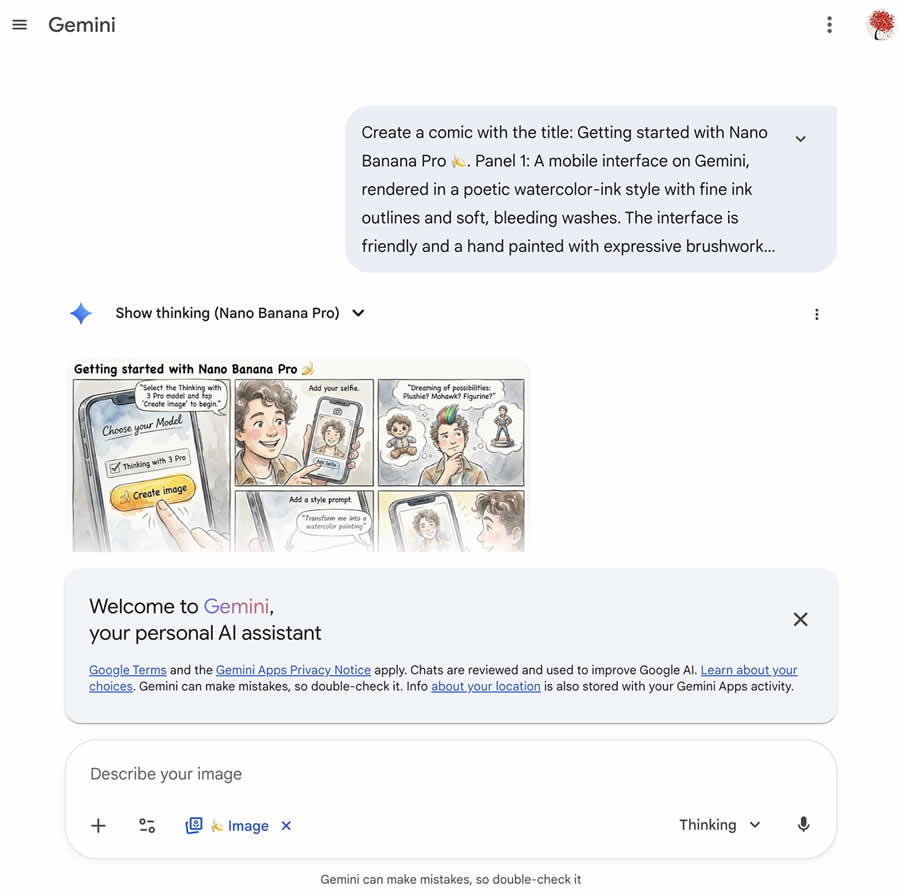Focus the 'Describe your image' input field

click(x=400, y=774)
